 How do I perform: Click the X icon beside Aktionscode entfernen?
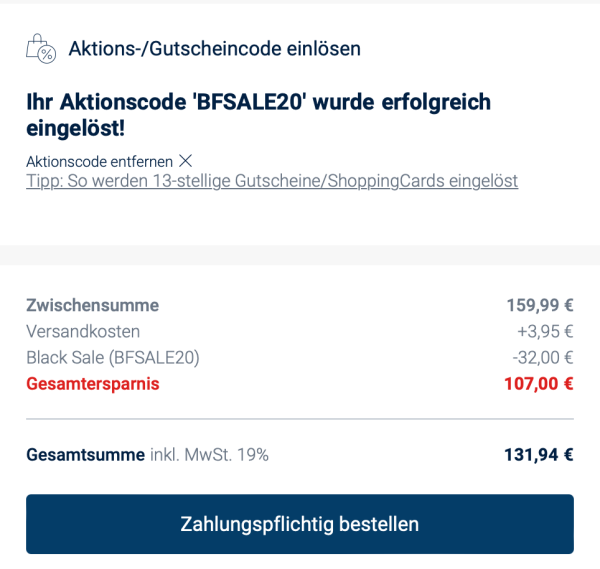coord(185,161)
